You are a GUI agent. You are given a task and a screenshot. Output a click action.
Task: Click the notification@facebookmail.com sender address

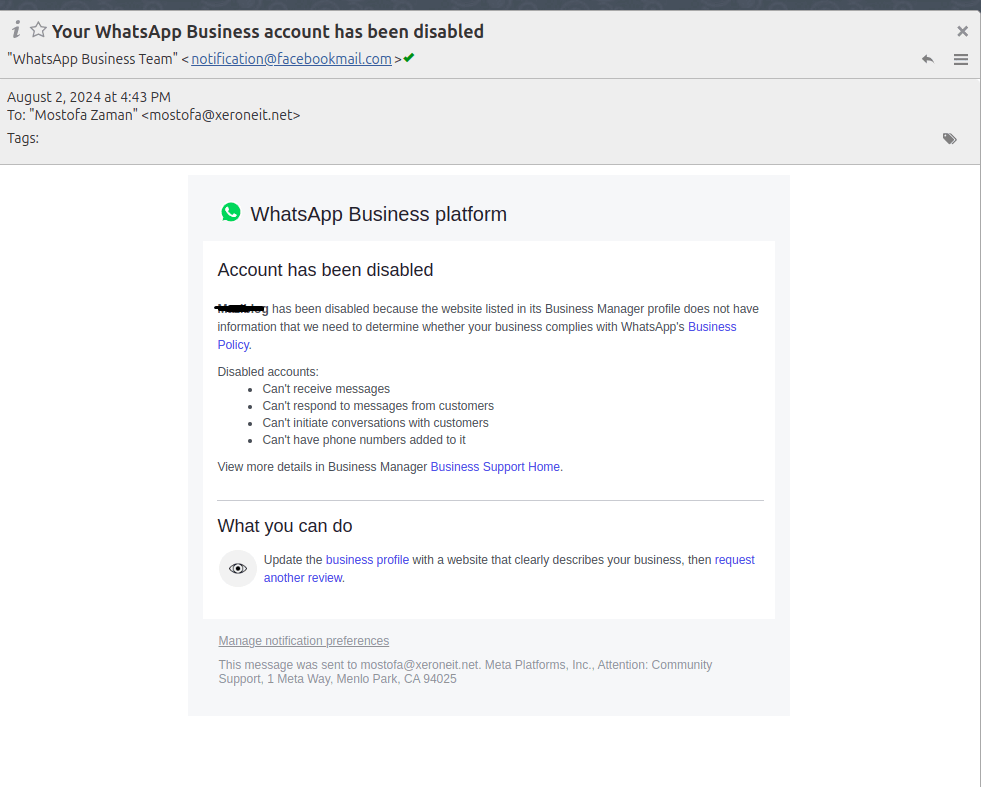[x=291, y=59]
